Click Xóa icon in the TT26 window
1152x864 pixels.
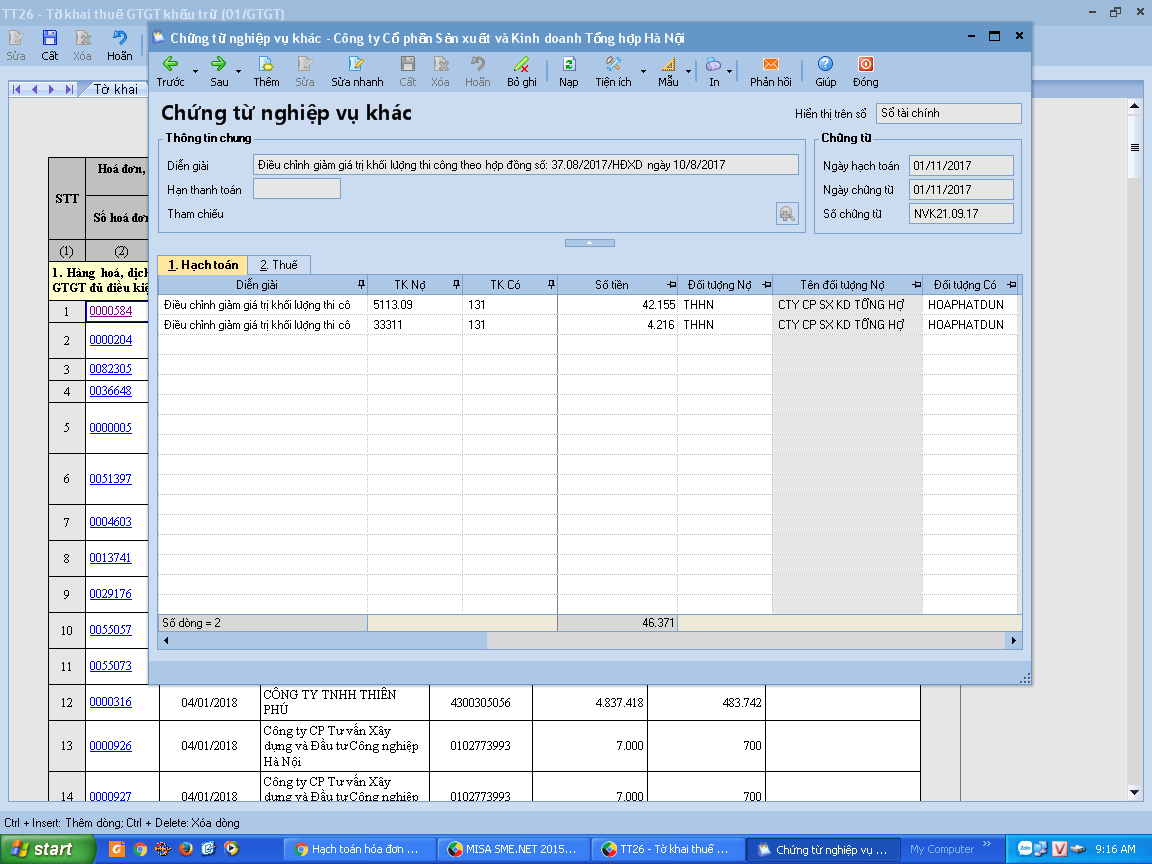[x=82, y=45]
